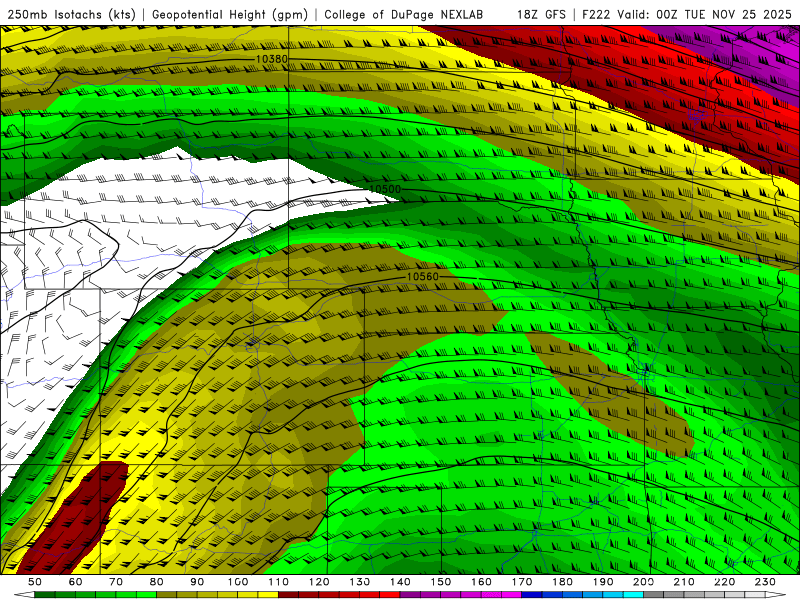Click the 70 value on the color scale
Viewport: 800px width, 600px height.
(x=116, y=582)
